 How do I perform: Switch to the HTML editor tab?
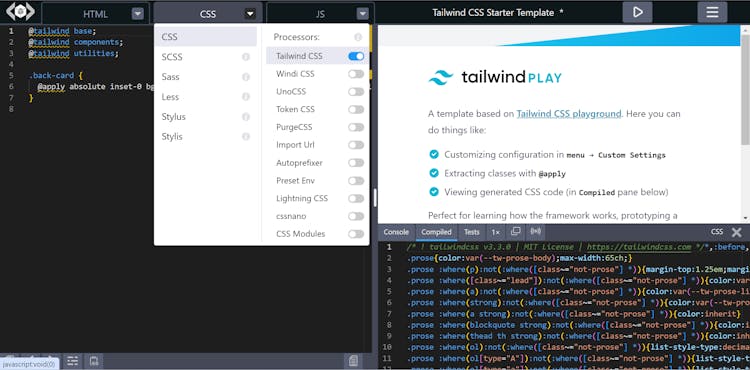coord(96,14)
